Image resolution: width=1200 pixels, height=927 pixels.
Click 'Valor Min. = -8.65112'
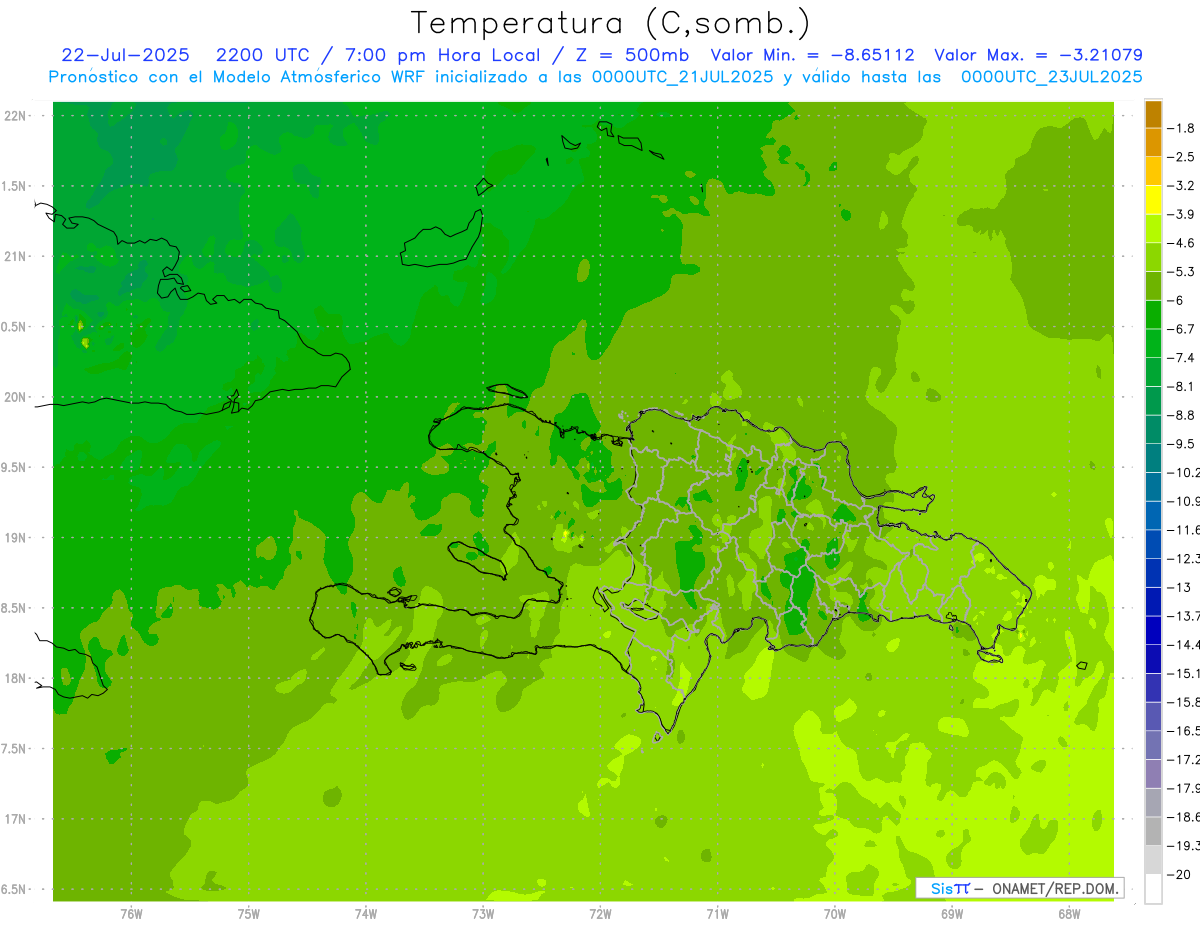click(812, 55)
